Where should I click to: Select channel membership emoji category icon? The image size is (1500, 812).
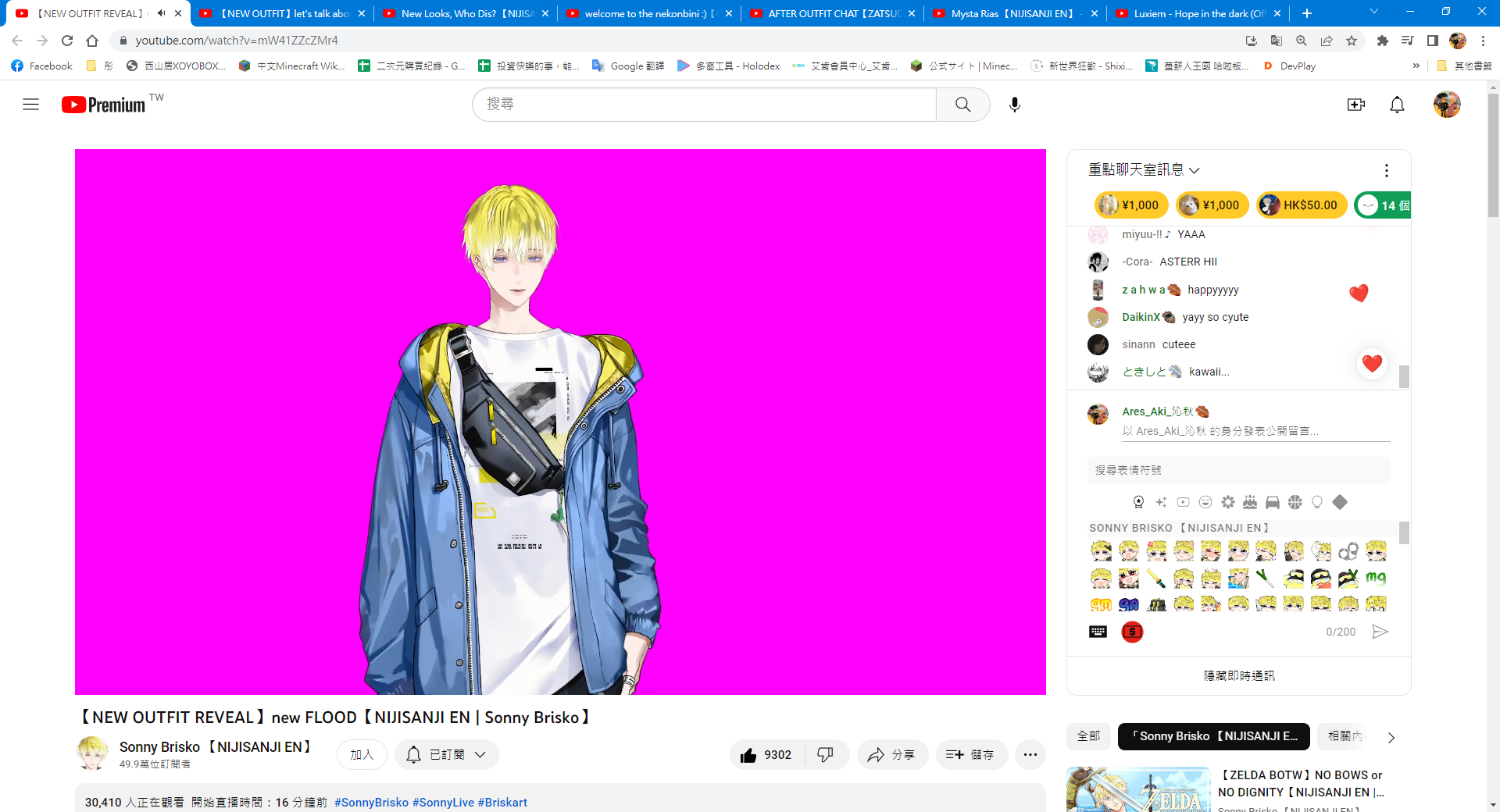(1138, 502)
